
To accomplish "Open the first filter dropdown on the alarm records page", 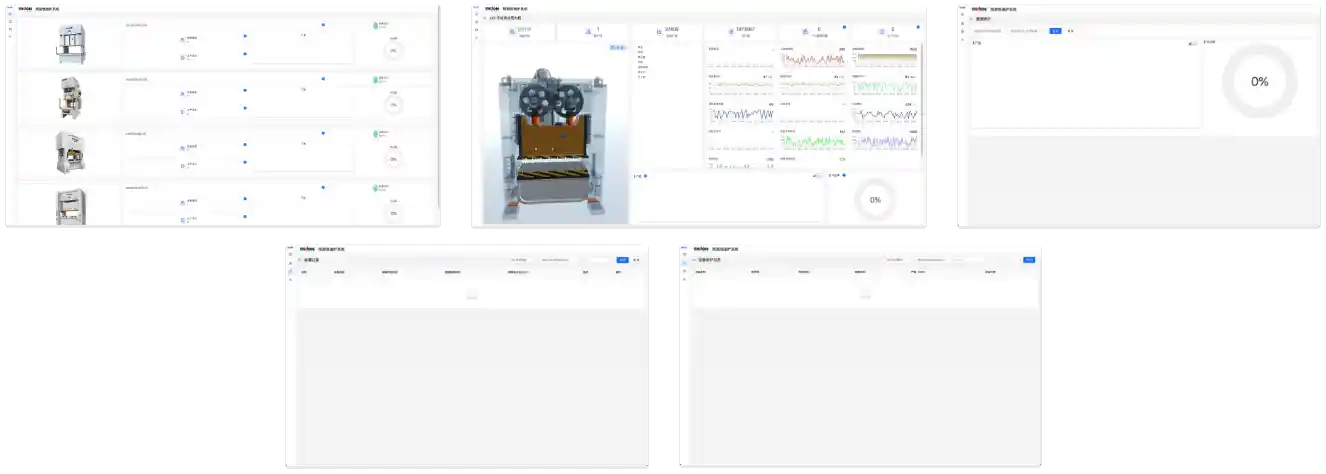I will (x=522, y=260).
